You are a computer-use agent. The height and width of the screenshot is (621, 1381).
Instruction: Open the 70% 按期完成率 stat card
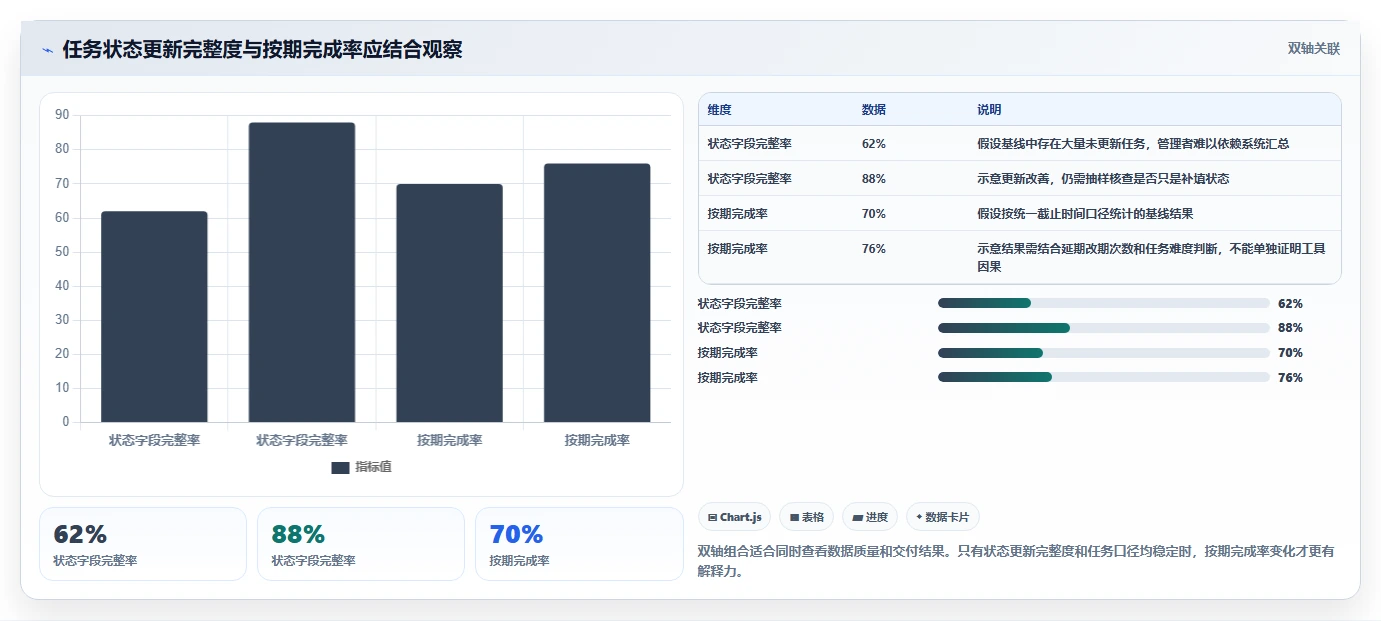pyautogui.click(x=579, y=544)
